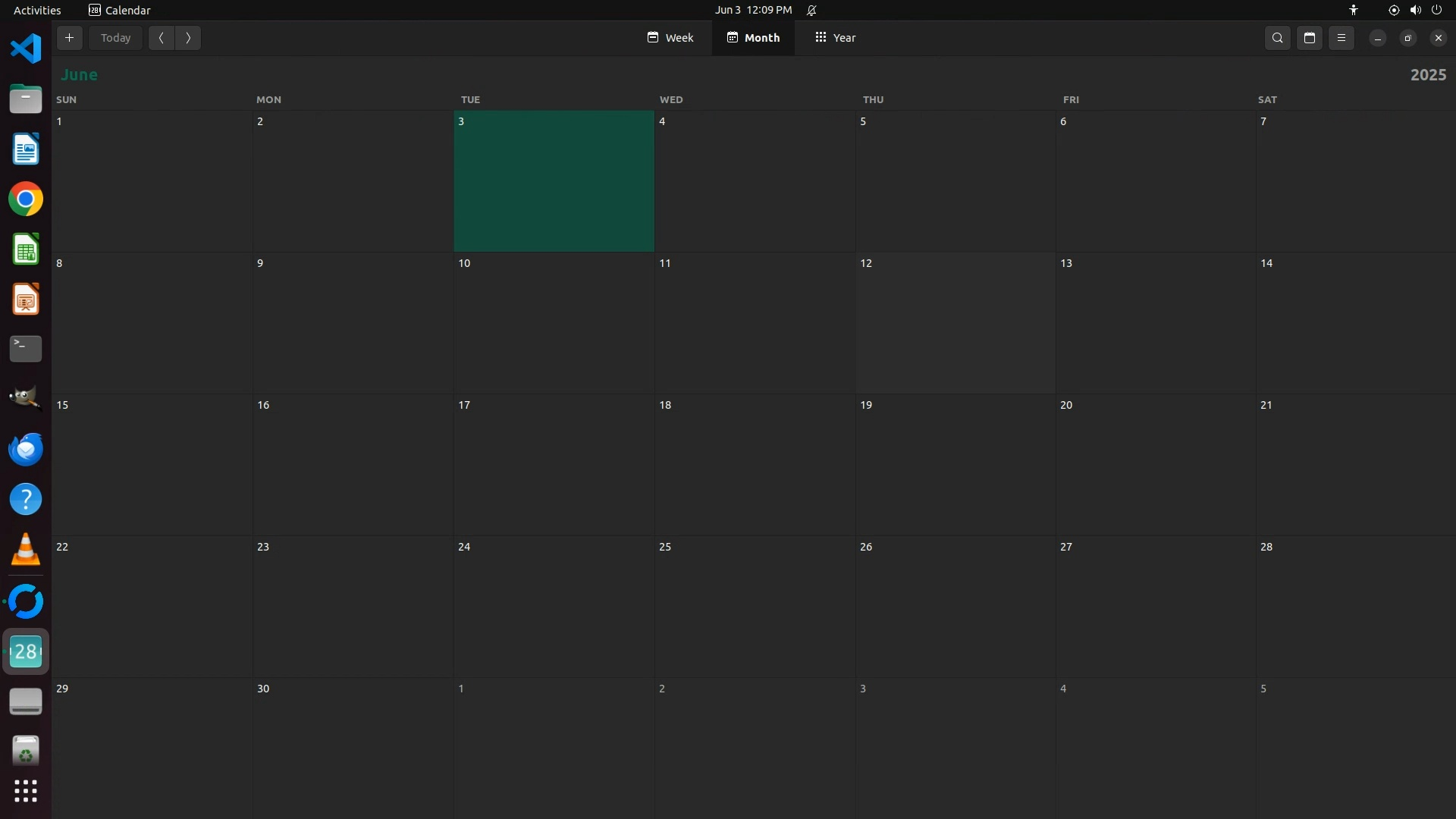Screen dimensions: 1456x819
Task: Open the search events magnifier icon
Action: click(1278, 38)
